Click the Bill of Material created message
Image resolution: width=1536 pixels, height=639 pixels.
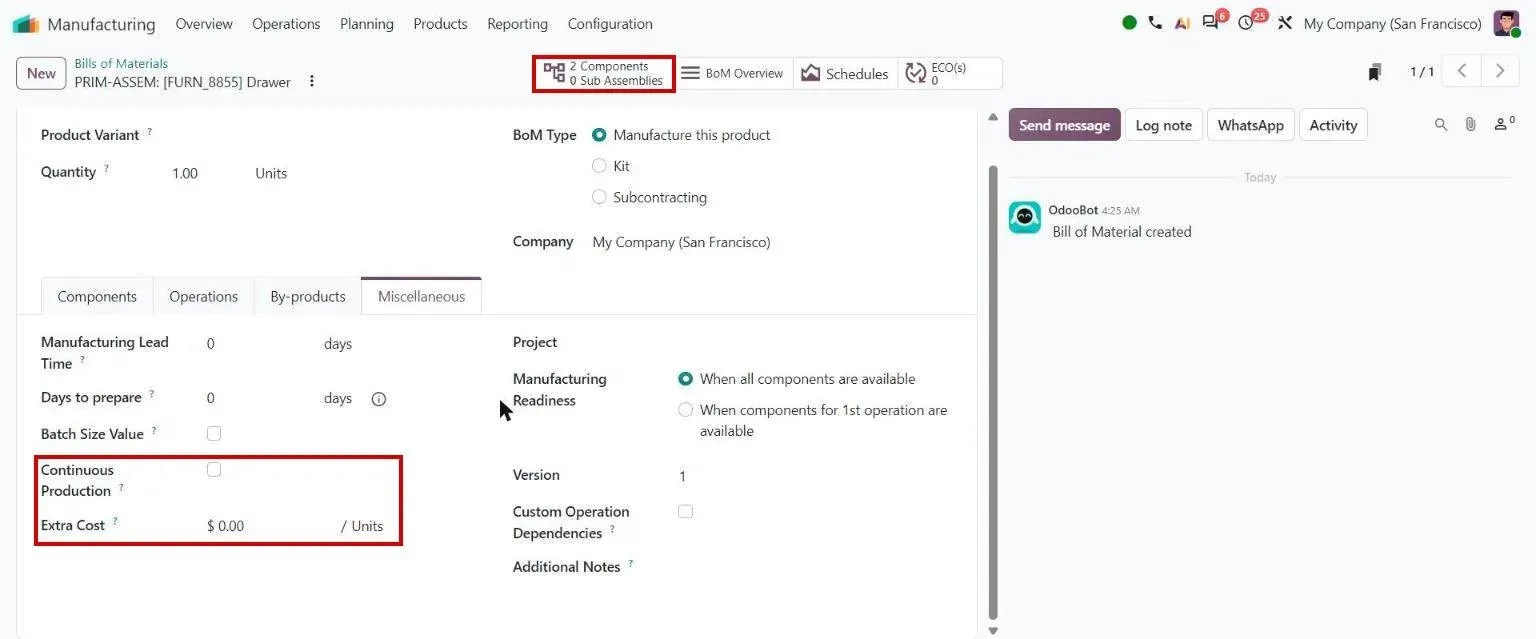click(x=1121, y=232)
